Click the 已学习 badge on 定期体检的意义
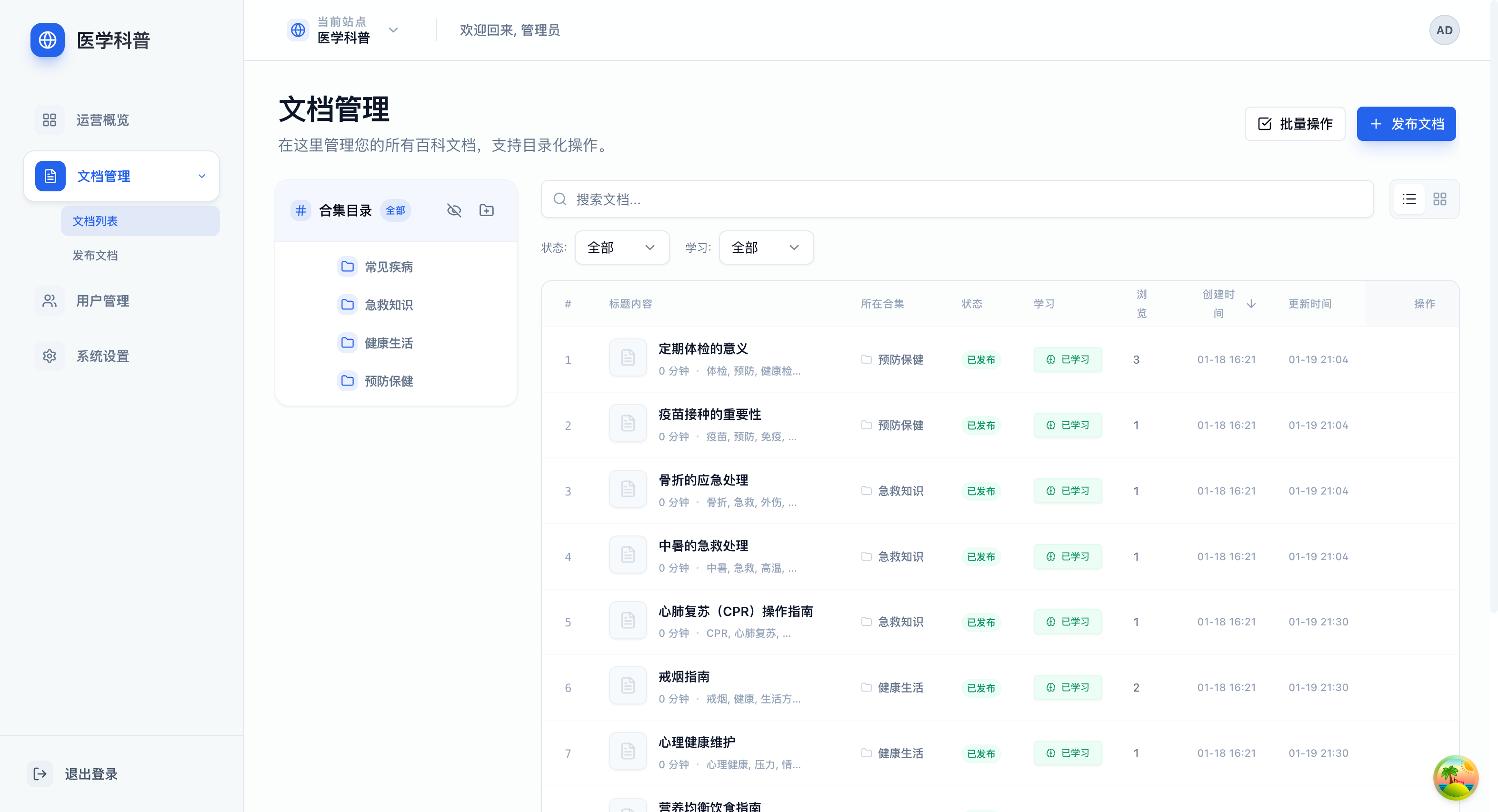Viewport: 1498px width, 812px height. click(x=1068, y=359)
